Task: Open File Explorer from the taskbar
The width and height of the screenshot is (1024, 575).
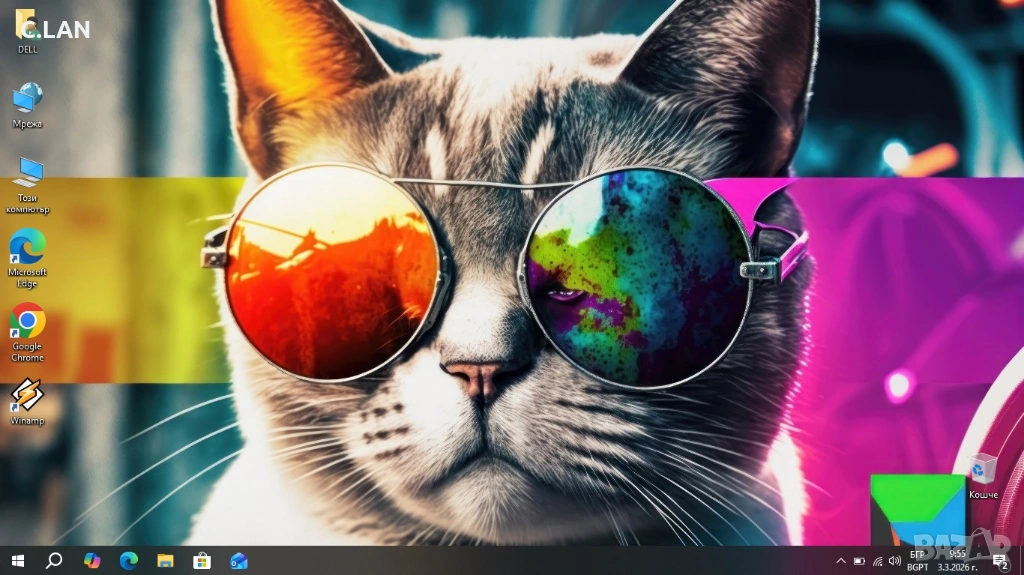Action: point(165,561)
